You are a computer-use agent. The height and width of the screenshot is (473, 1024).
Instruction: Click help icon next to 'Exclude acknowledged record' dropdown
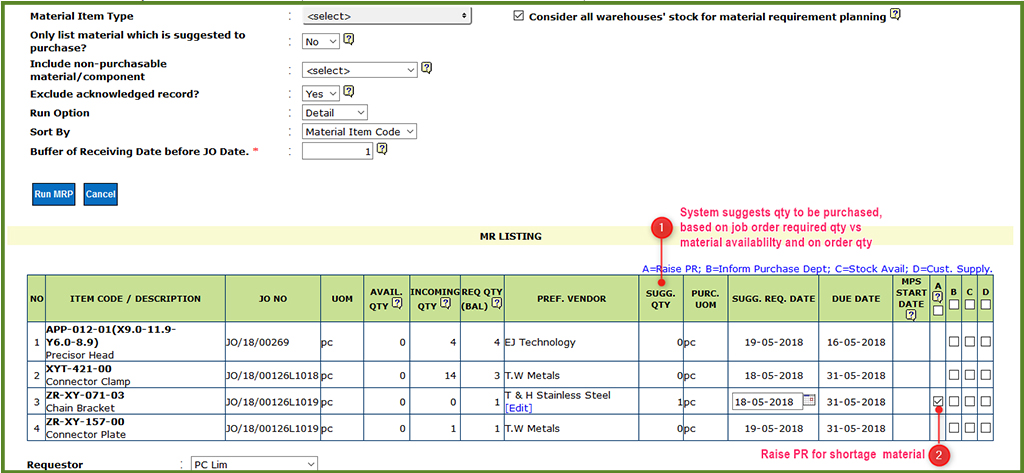349,91
